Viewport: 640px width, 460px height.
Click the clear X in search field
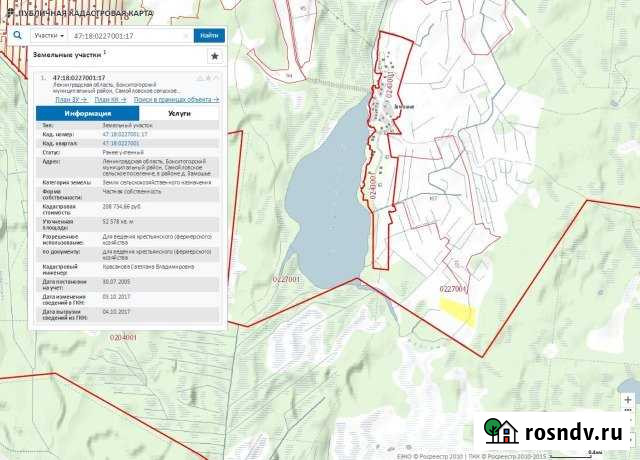pyautogui.click(x=186, y=35)
